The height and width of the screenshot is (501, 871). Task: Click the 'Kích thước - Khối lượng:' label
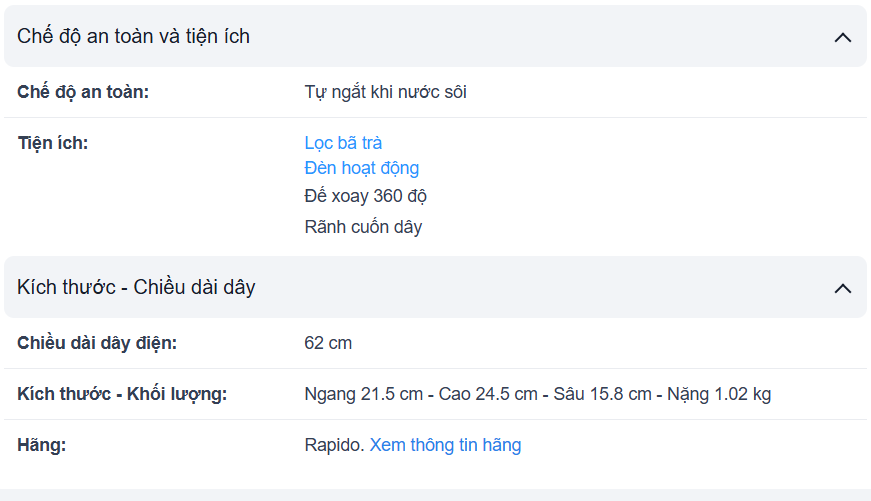122,394
